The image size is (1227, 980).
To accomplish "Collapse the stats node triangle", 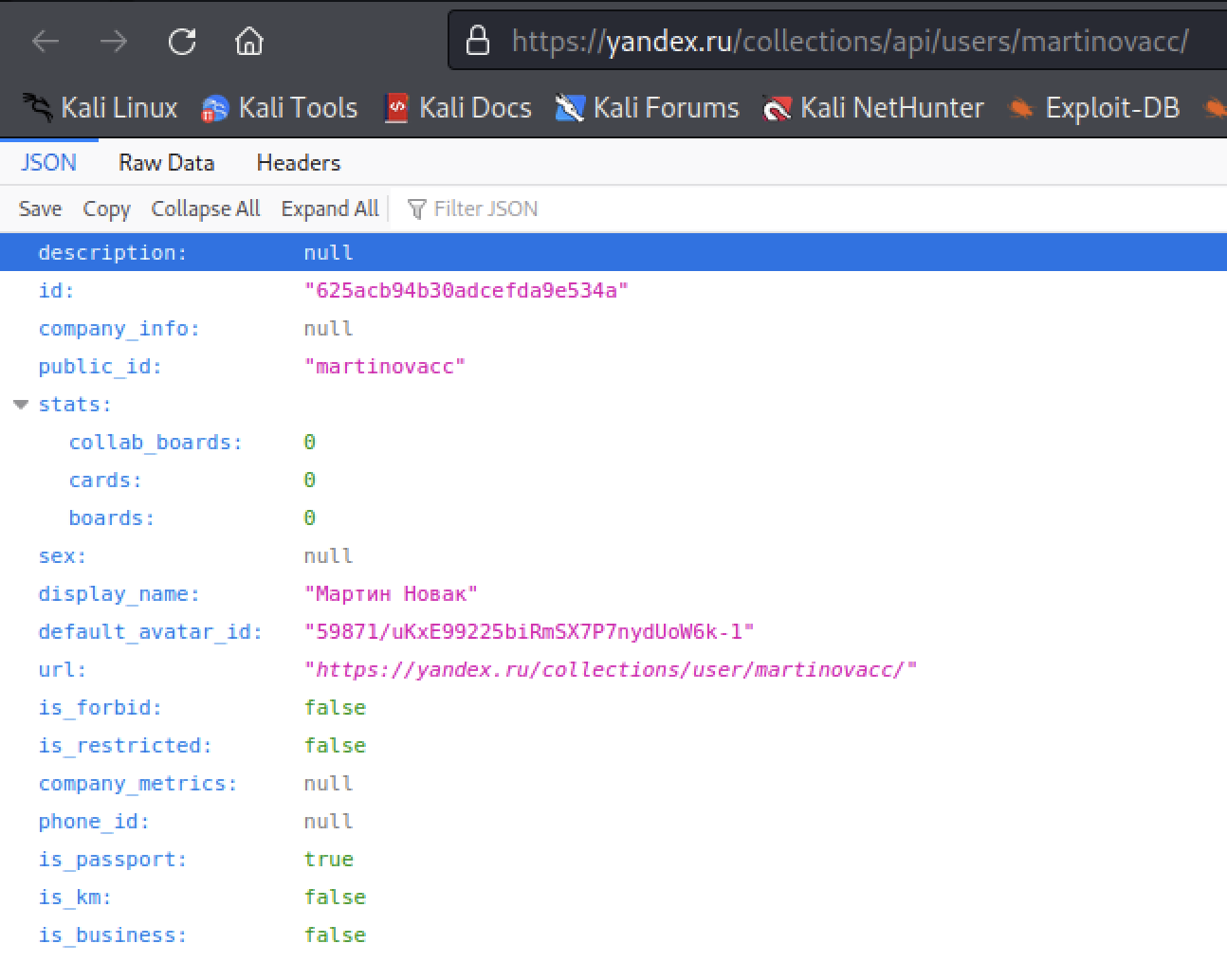I will (x=21, y=405).
